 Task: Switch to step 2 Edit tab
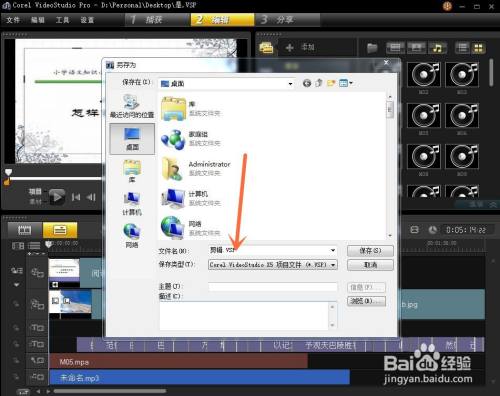point(222,20)
